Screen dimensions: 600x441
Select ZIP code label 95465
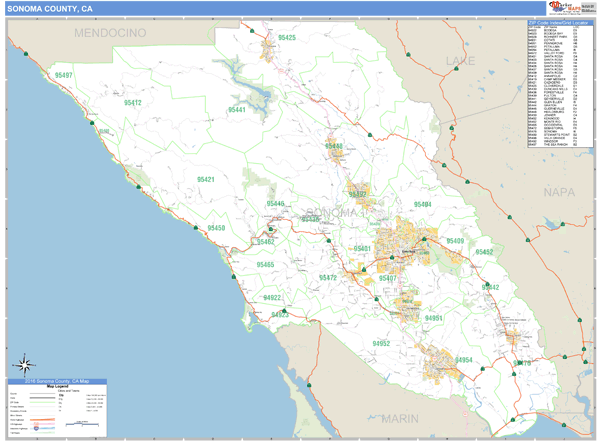(265, 265)
